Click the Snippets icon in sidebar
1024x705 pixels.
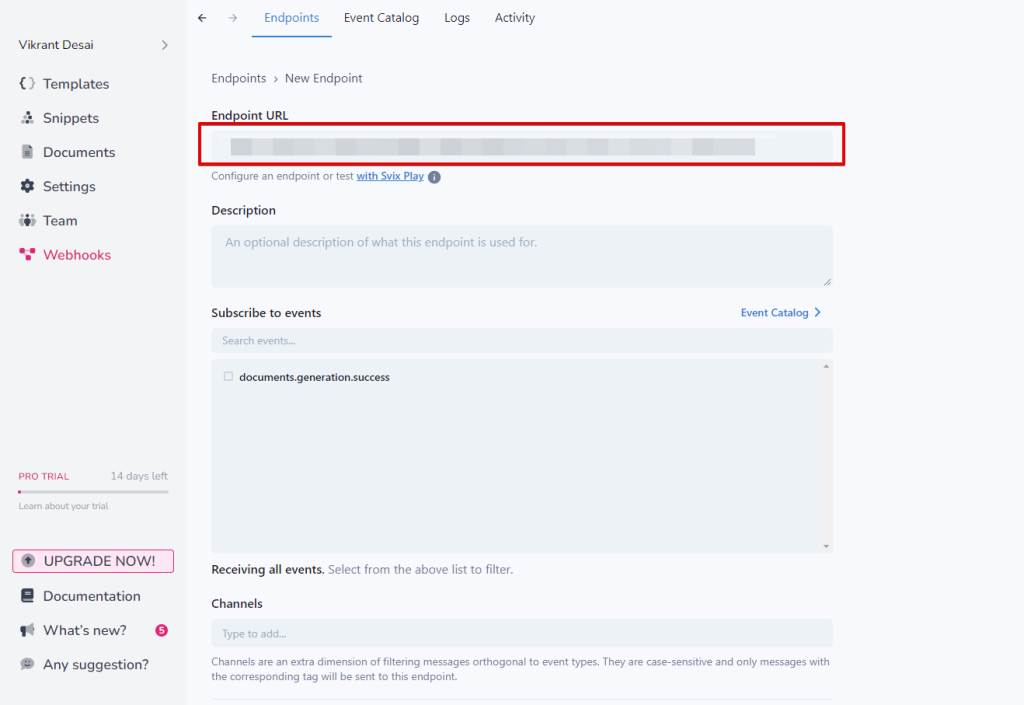(x=27, y=118)
